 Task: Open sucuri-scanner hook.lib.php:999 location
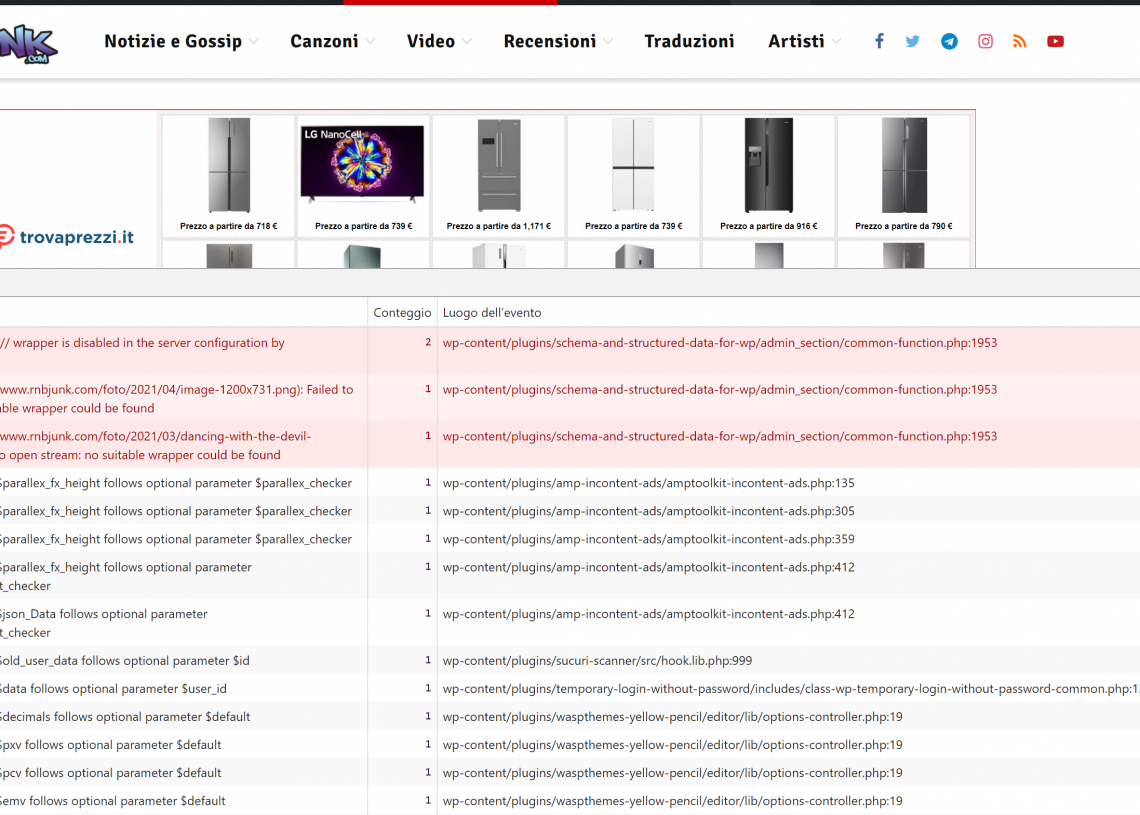597,661
